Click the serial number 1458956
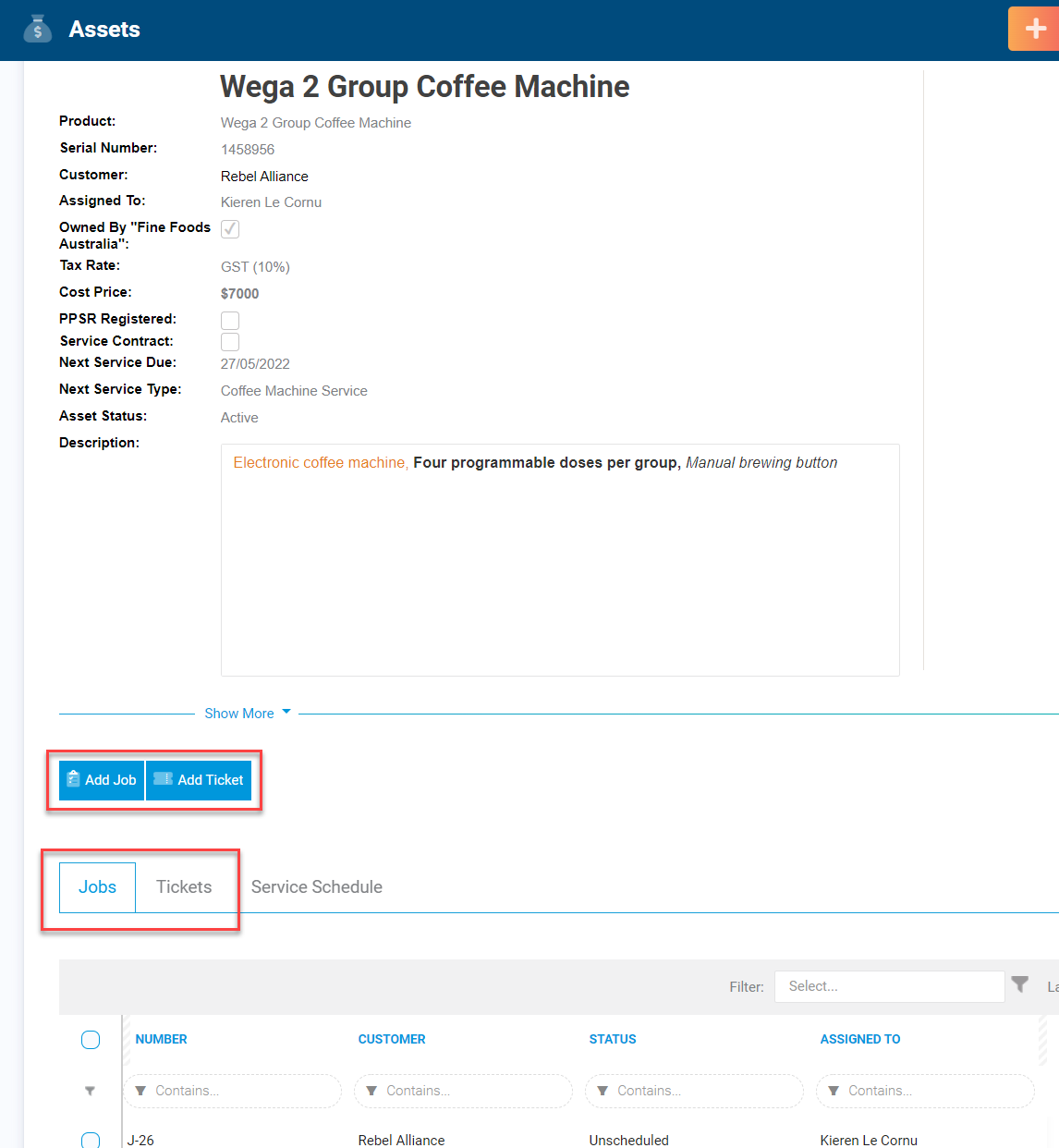 pyautogui.click(x=248, y=150)
